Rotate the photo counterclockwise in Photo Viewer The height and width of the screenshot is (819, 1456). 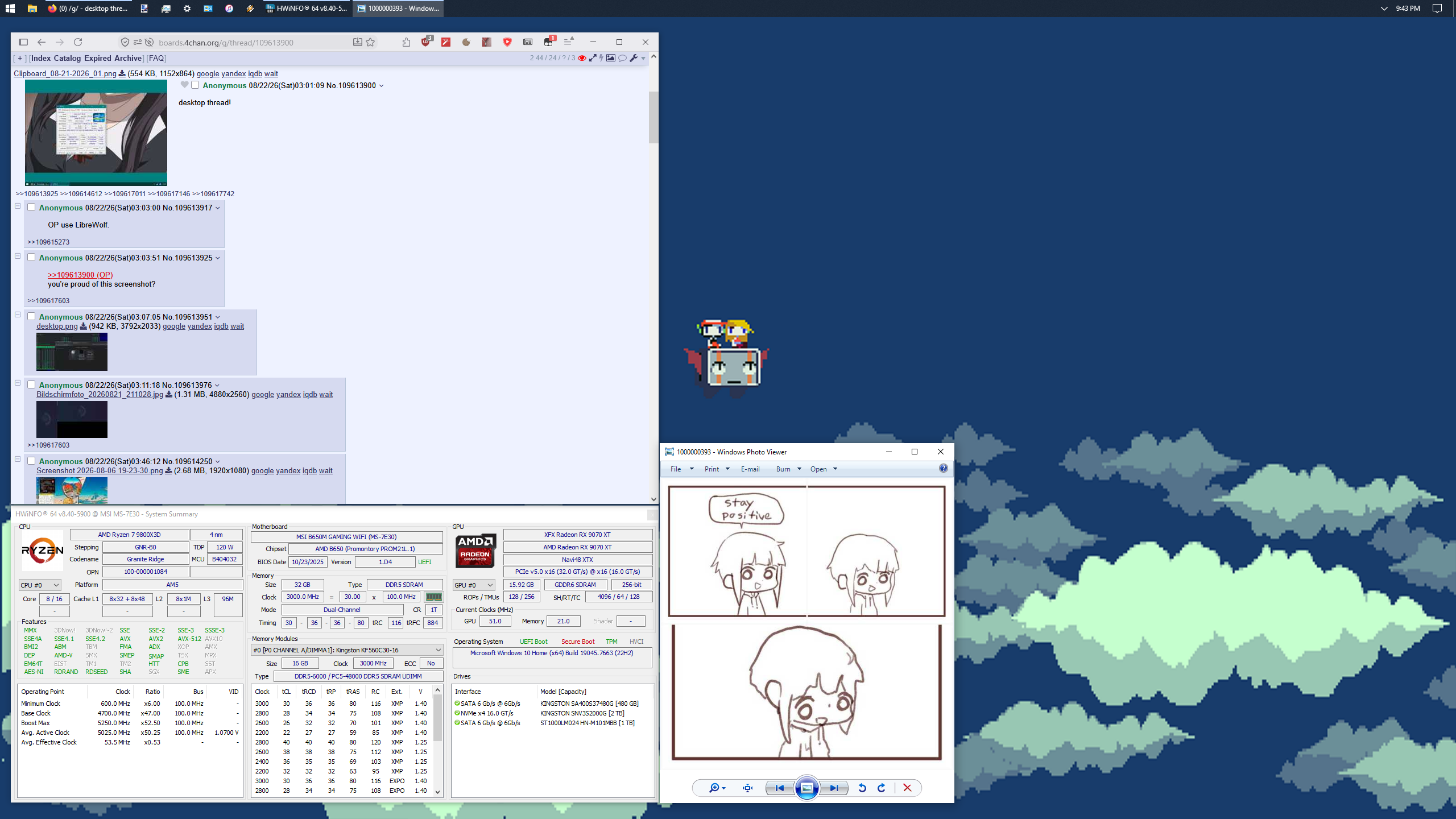pyautogui.click(x=862, y=788)
